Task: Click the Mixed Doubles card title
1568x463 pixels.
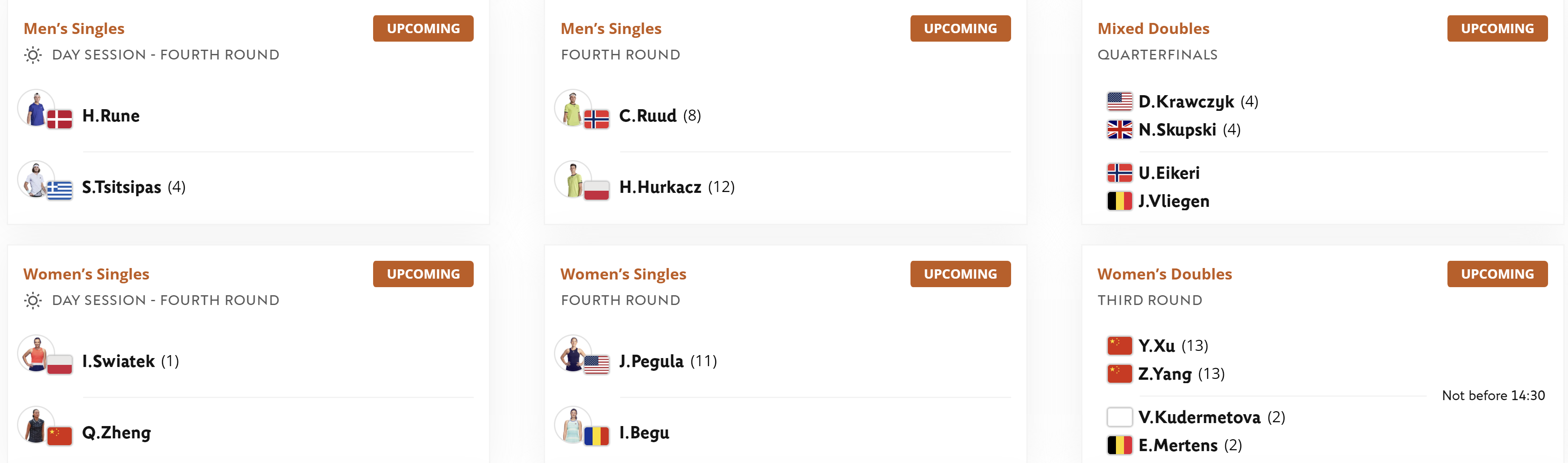Action: 1153,28
